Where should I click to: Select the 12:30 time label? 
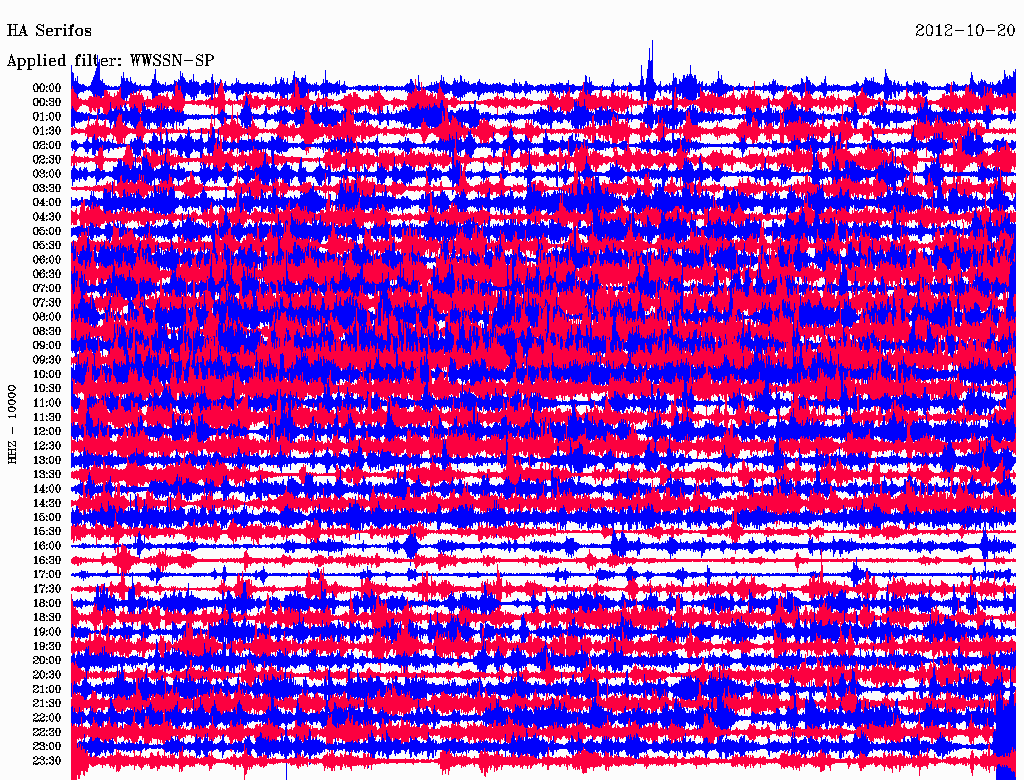47,446
